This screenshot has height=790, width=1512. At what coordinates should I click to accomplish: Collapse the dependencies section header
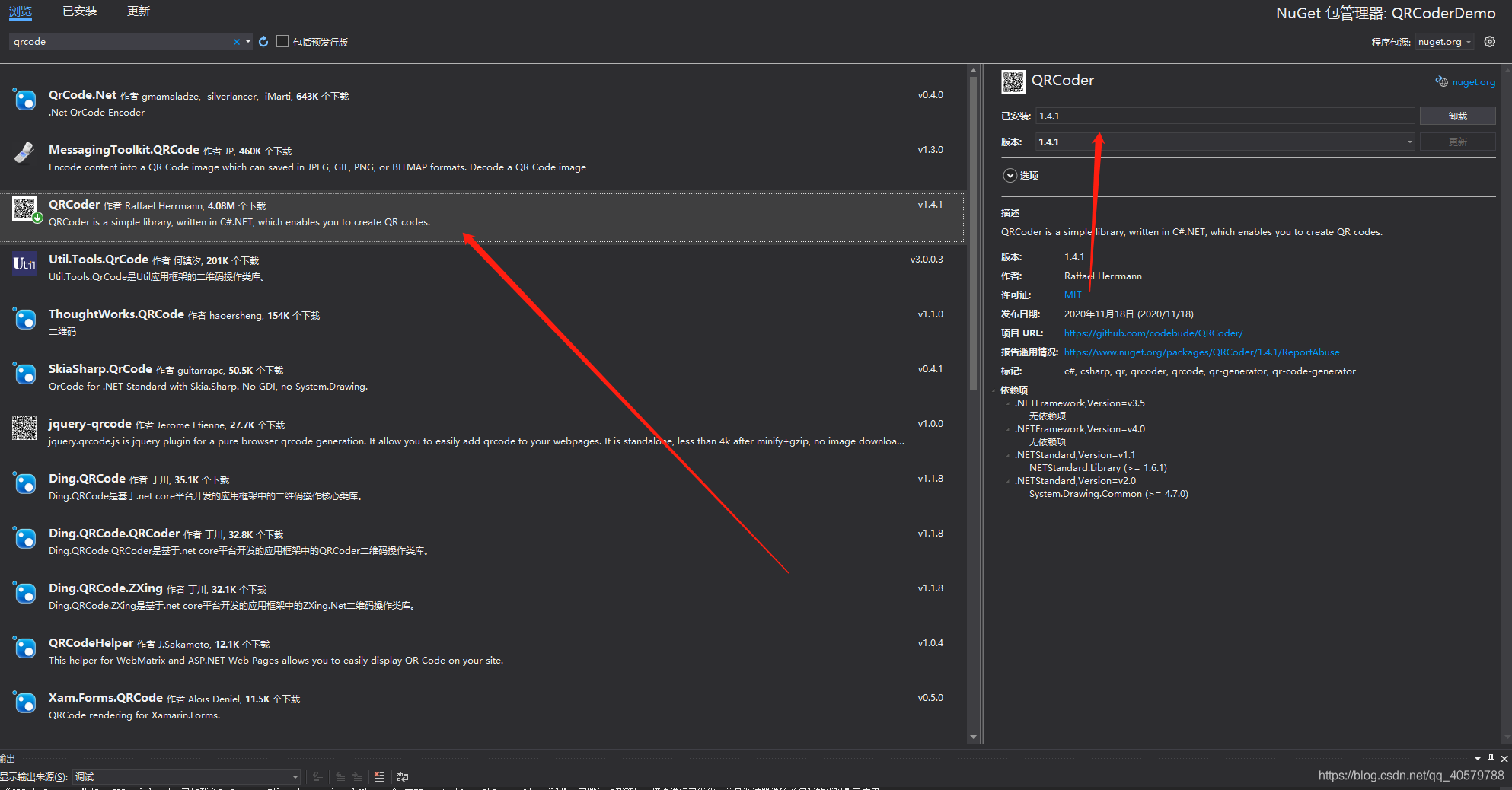point(994,390)
